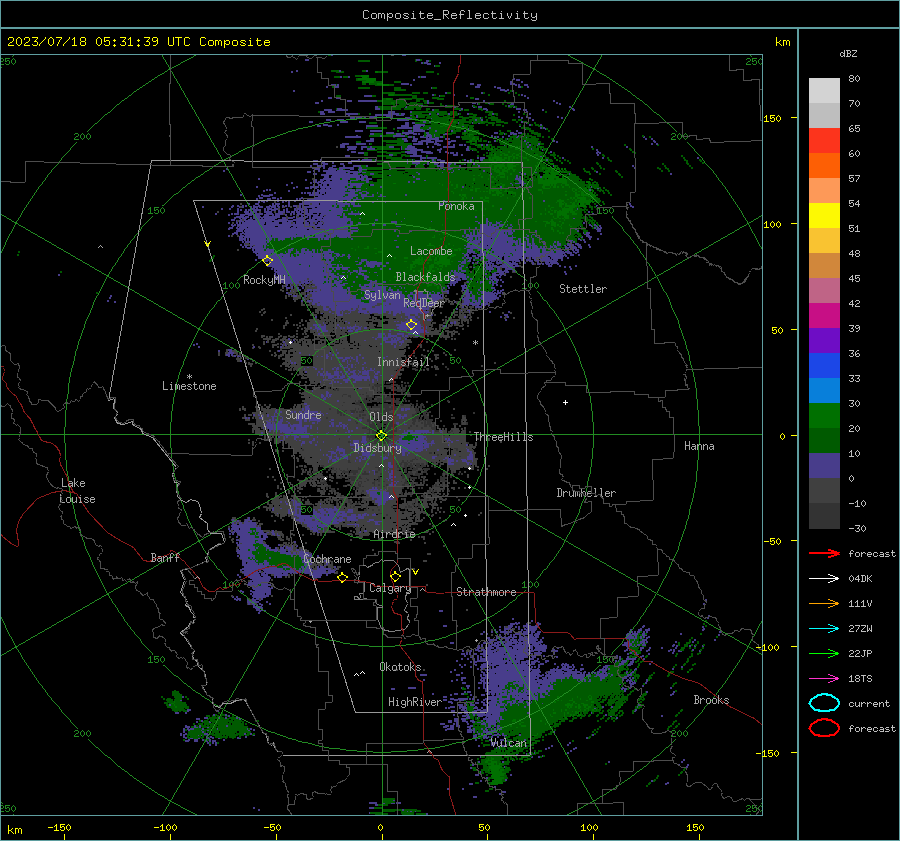Click the Hanna town label
The image size is (900, 841).
[x=699, y=446]
